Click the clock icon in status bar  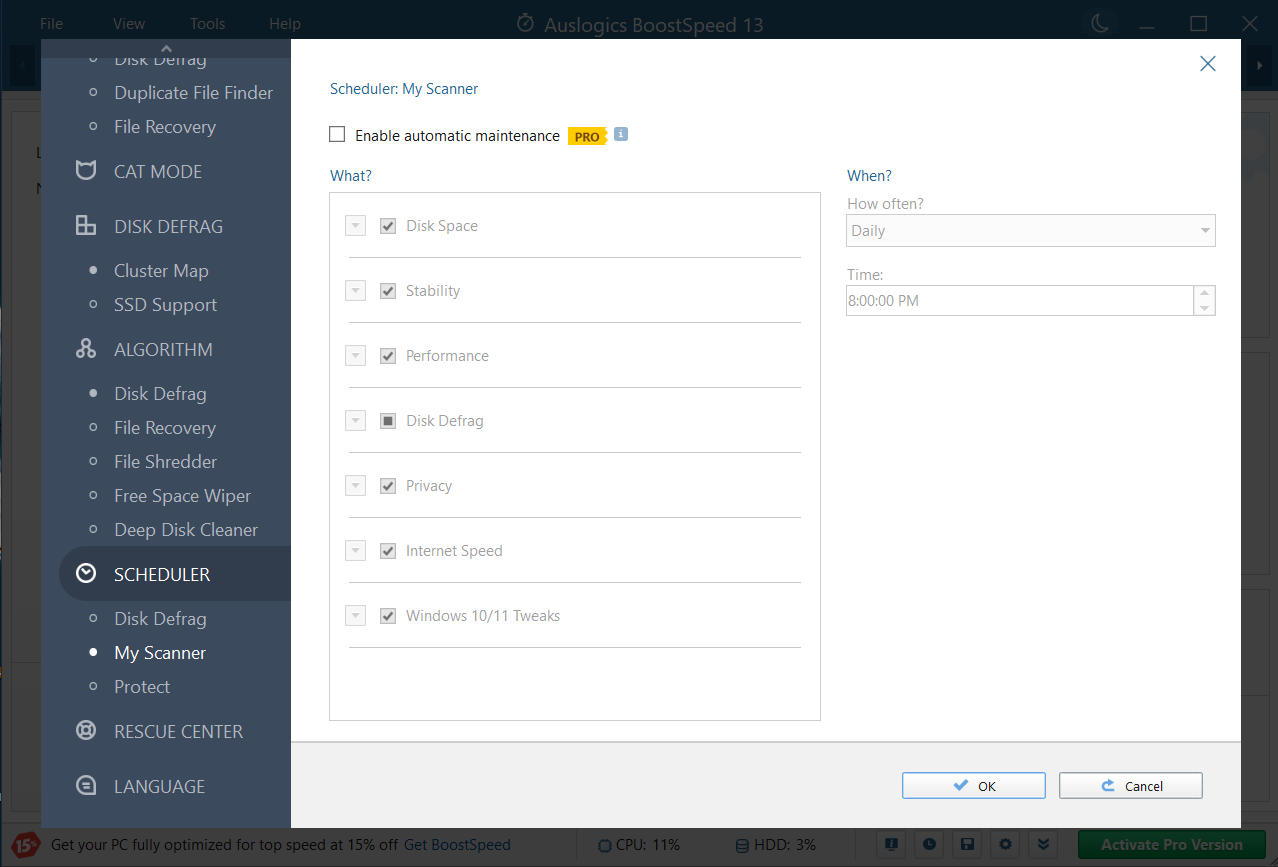pyautogui.click(x=928, y=844)
